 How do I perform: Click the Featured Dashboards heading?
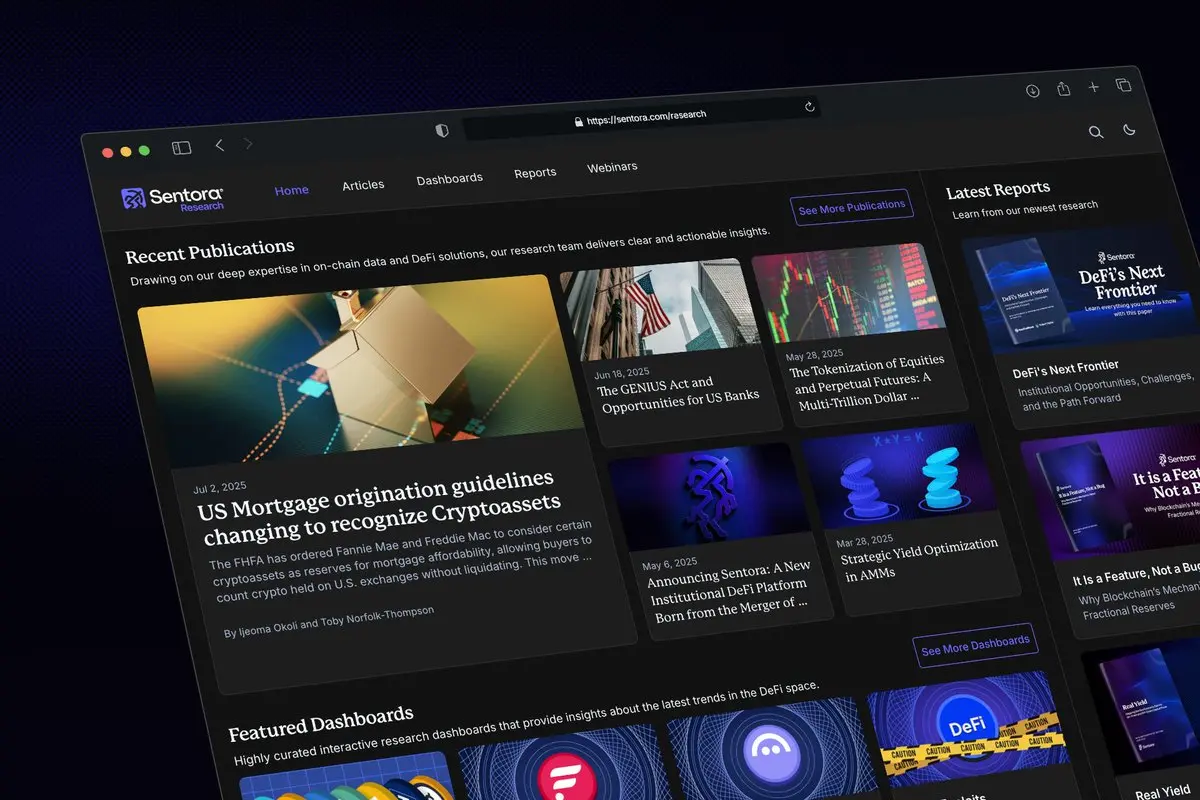point(321,724)
